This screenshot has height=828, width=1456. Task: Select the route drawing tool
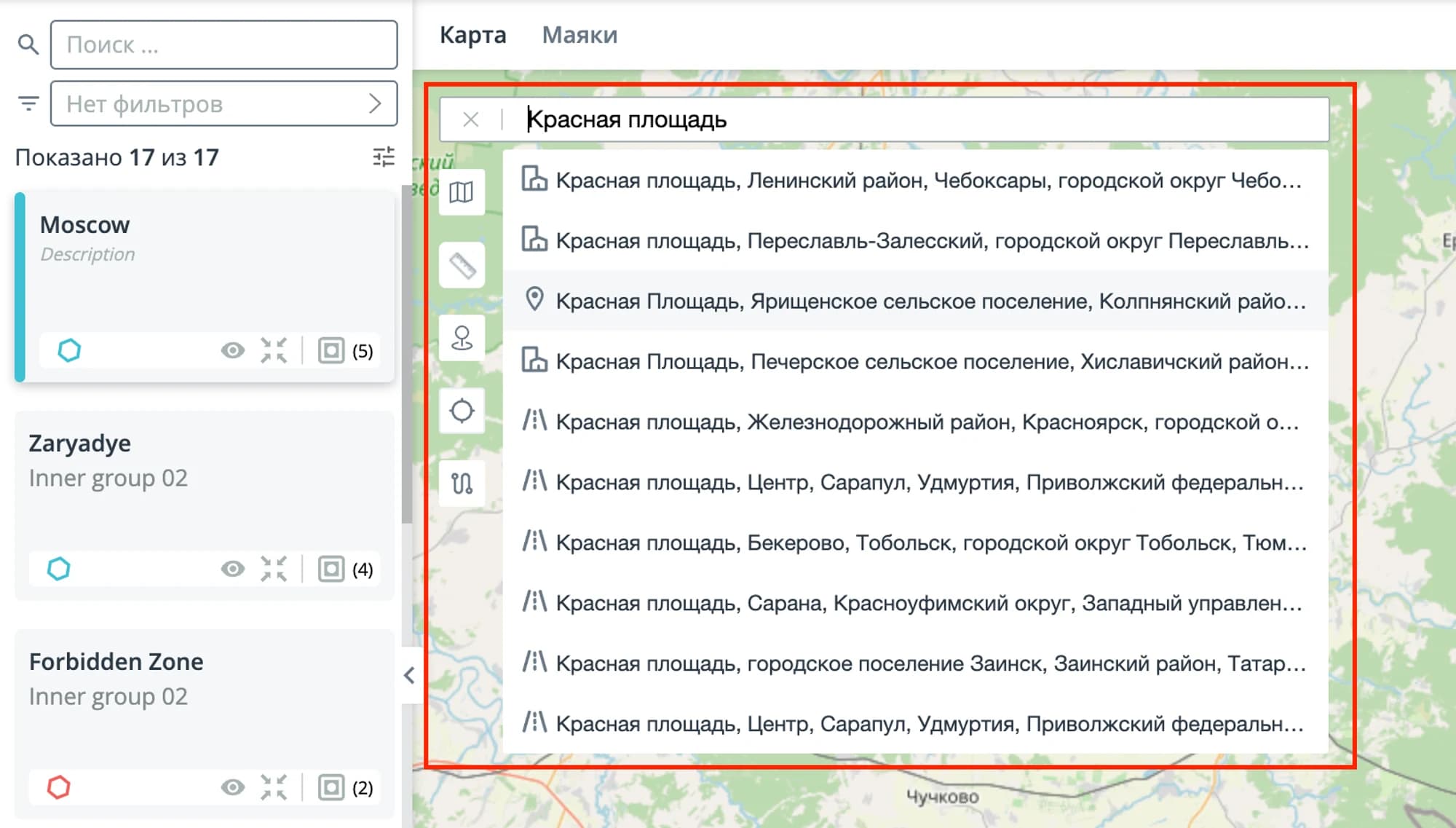tap(462, 483)
